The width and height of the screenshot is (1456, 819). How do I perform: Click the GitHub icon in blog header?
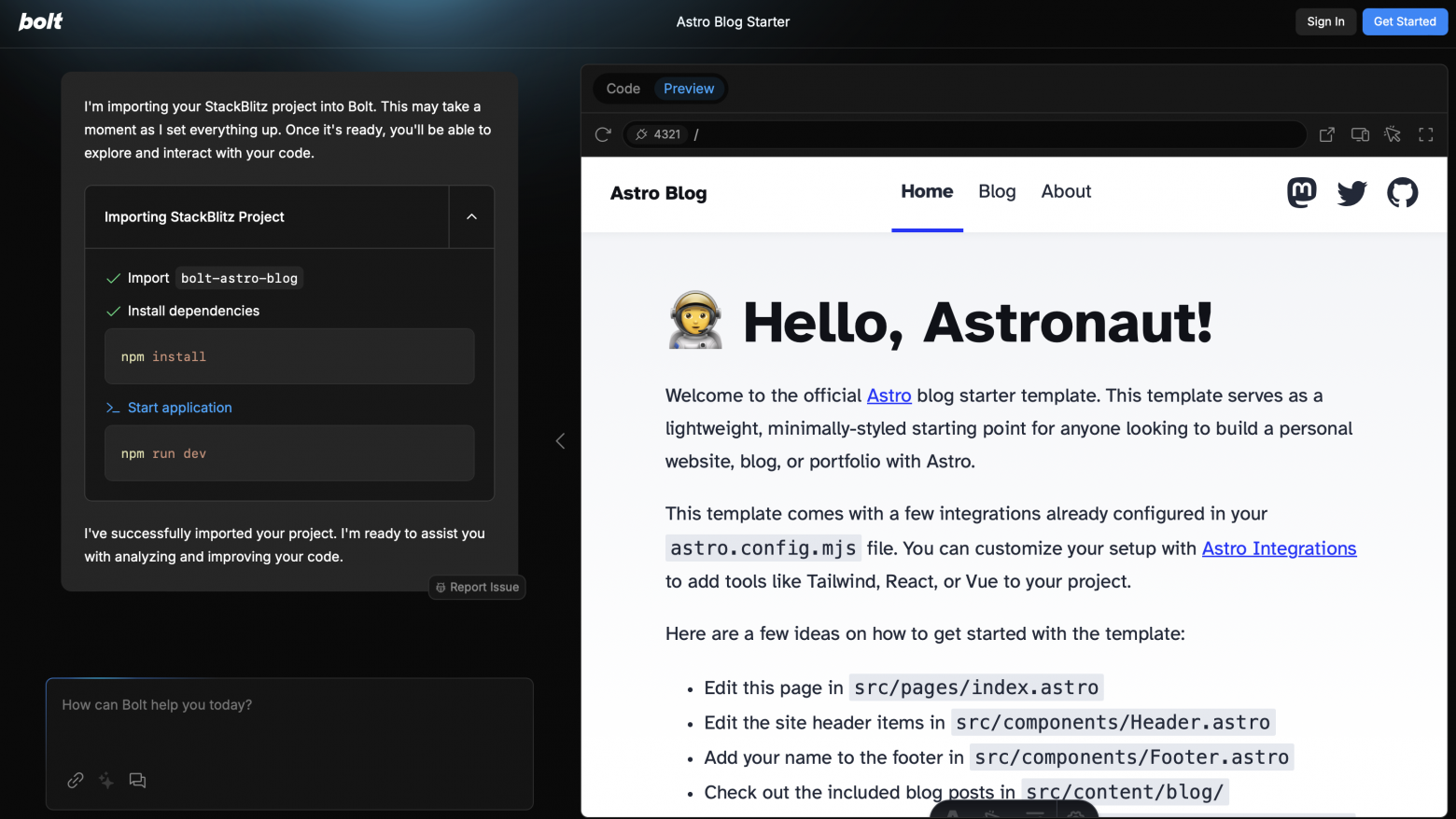click(x=1402, y=193)
